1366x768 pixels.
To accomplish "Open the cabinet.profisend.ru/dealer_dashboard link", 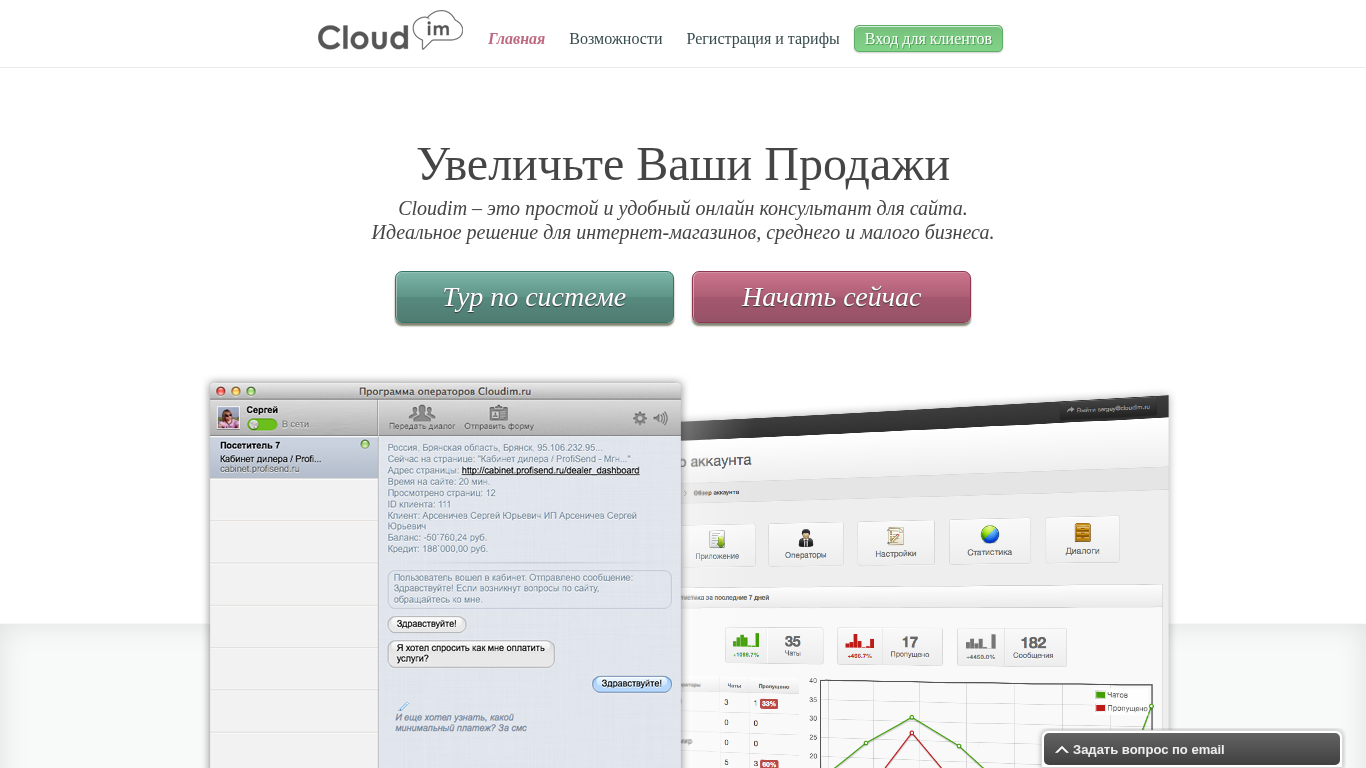I will (550, 470).
